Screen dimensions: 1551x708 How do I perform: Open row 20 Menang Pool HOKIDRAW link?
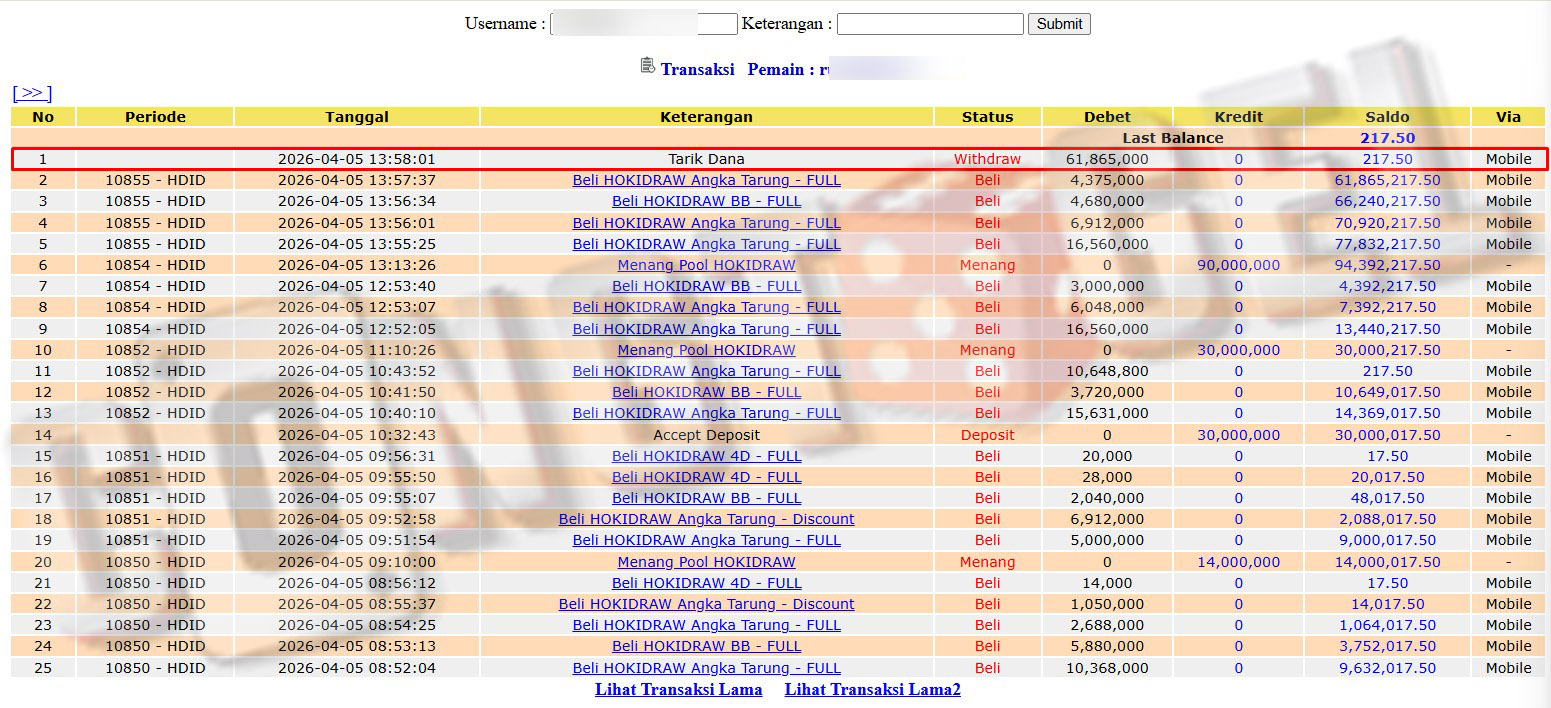706,562
